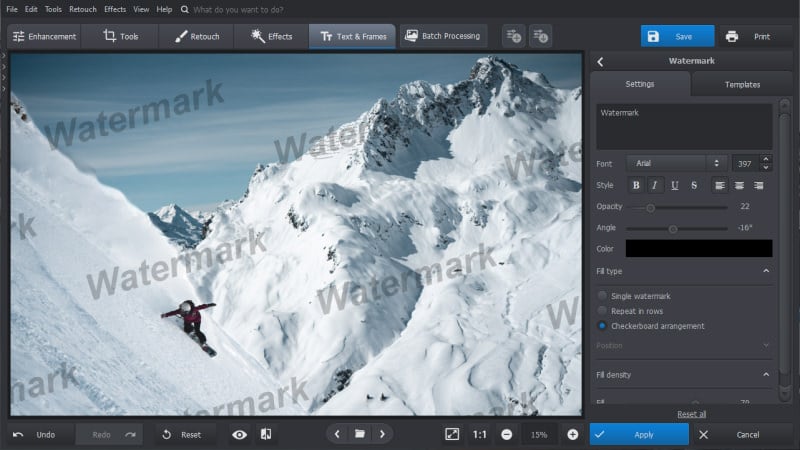Align watermark text center
This screenshot has height=450, width=800.
point(739,185)
